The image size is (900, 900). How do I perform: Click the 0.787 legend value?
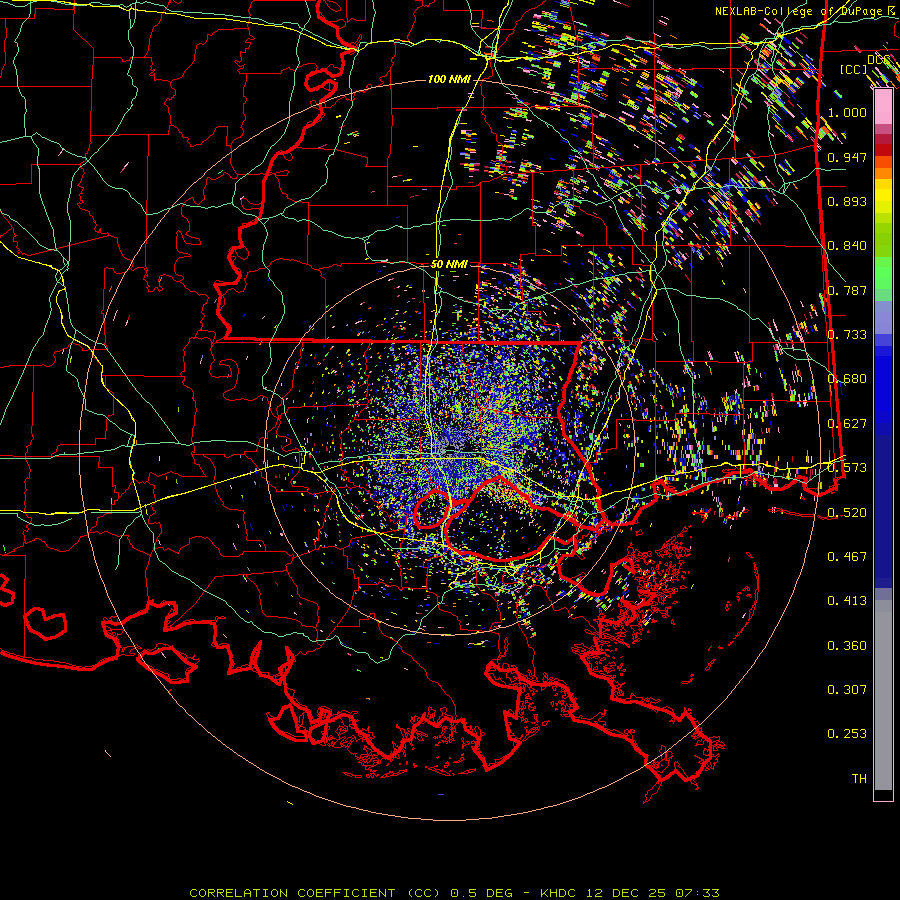click(x=847, y=290)
